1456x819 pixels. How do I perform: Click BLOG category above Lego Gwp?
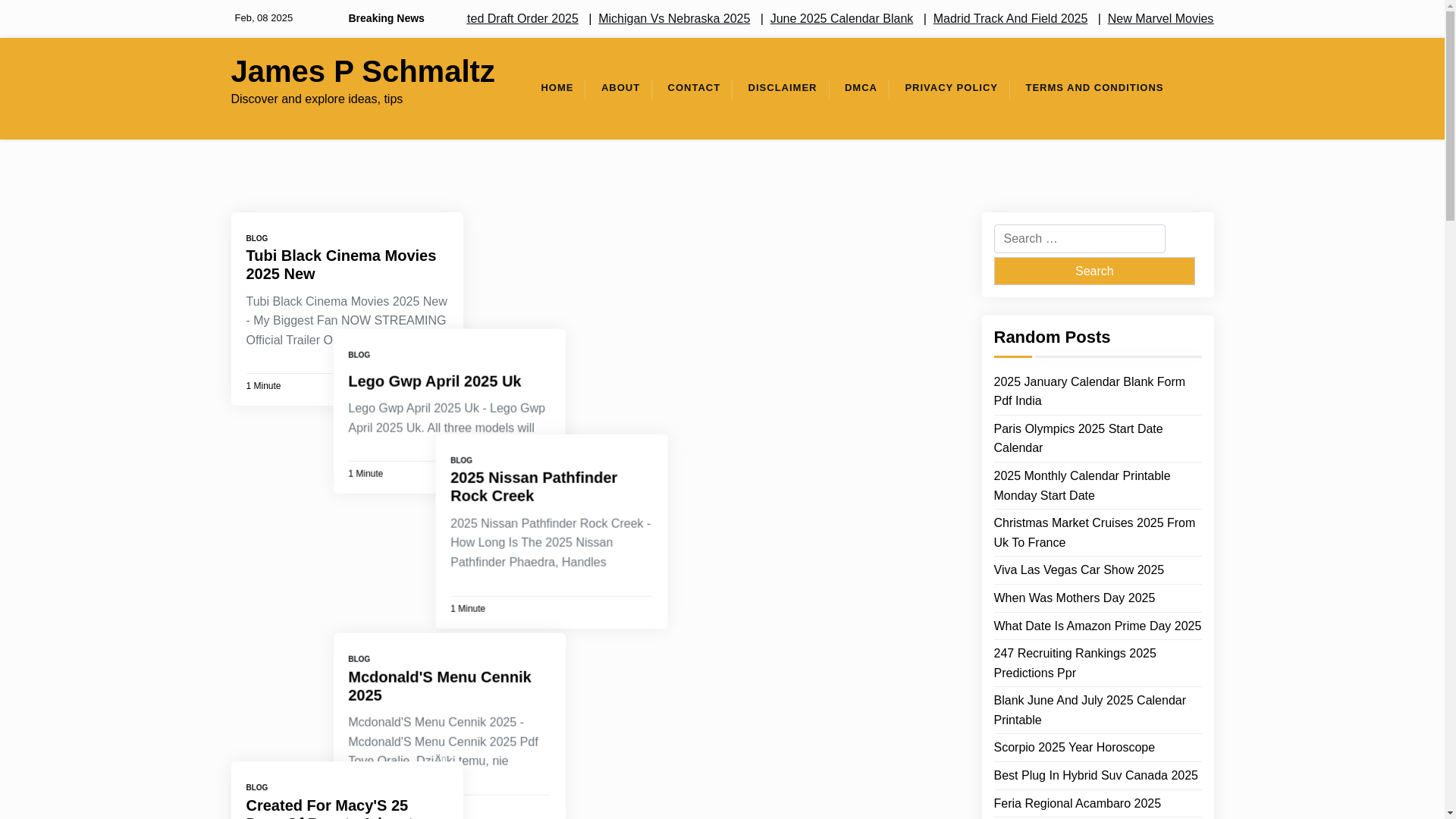coord(359,355)
